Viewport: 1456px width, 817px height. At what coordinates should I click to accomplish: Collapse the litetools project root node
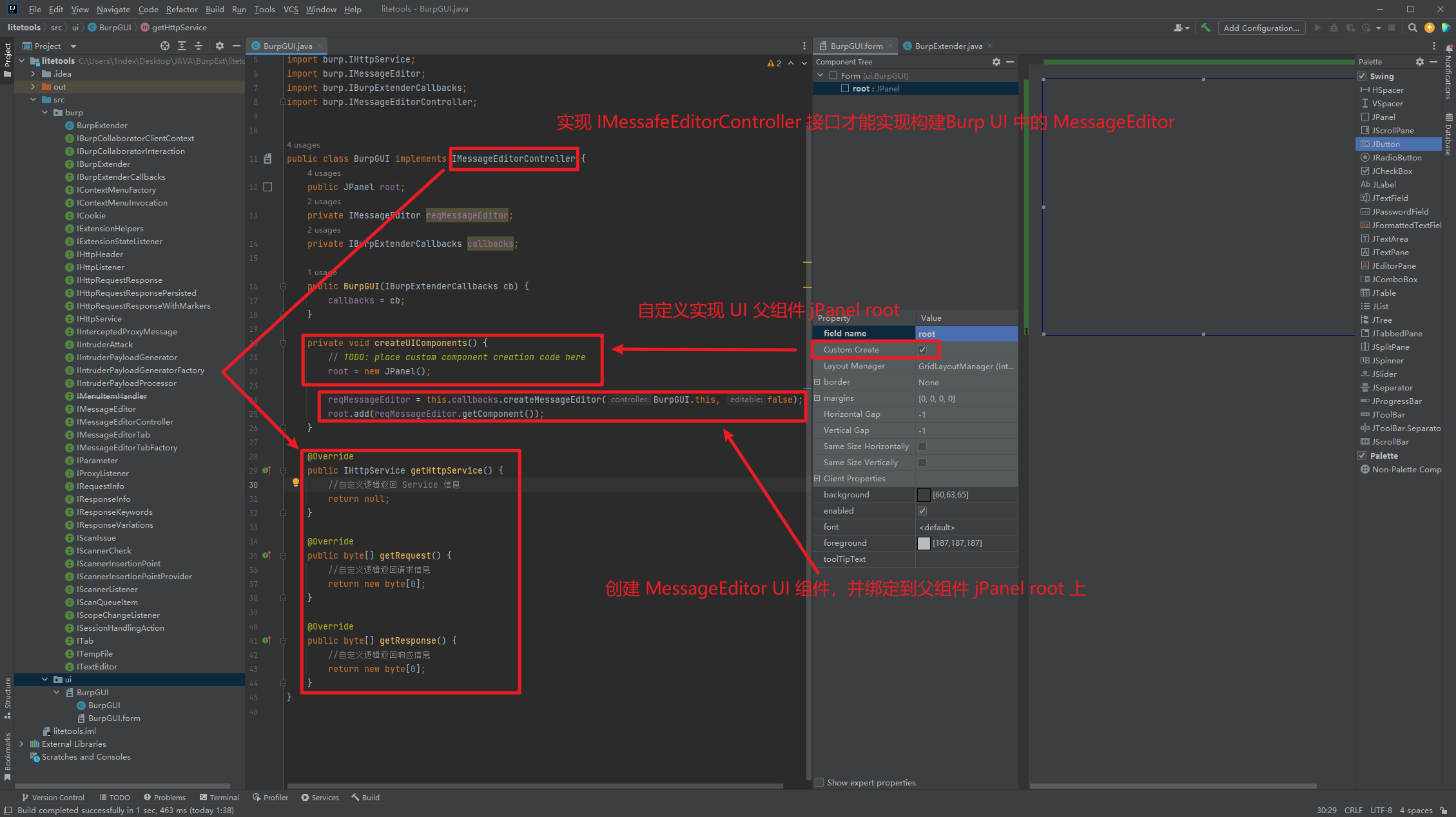coord(22,61)
